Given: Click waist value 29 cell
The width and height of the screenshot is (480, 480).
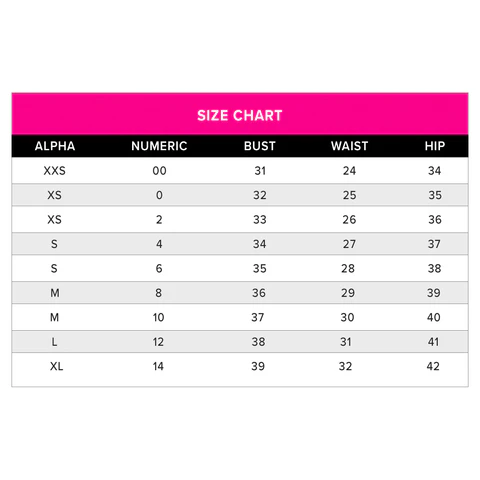Looking at the screenshot, I should coord(348,293).
